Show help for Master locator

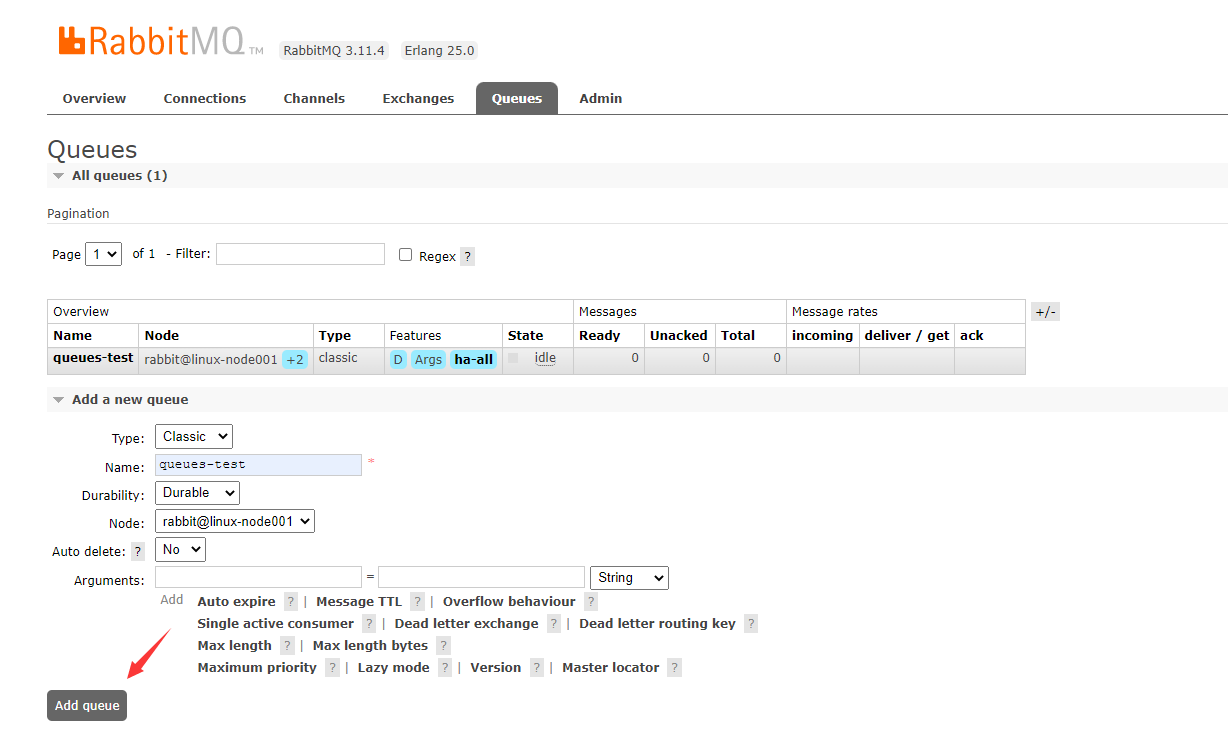pyautogui.click(x=674, y=668)
